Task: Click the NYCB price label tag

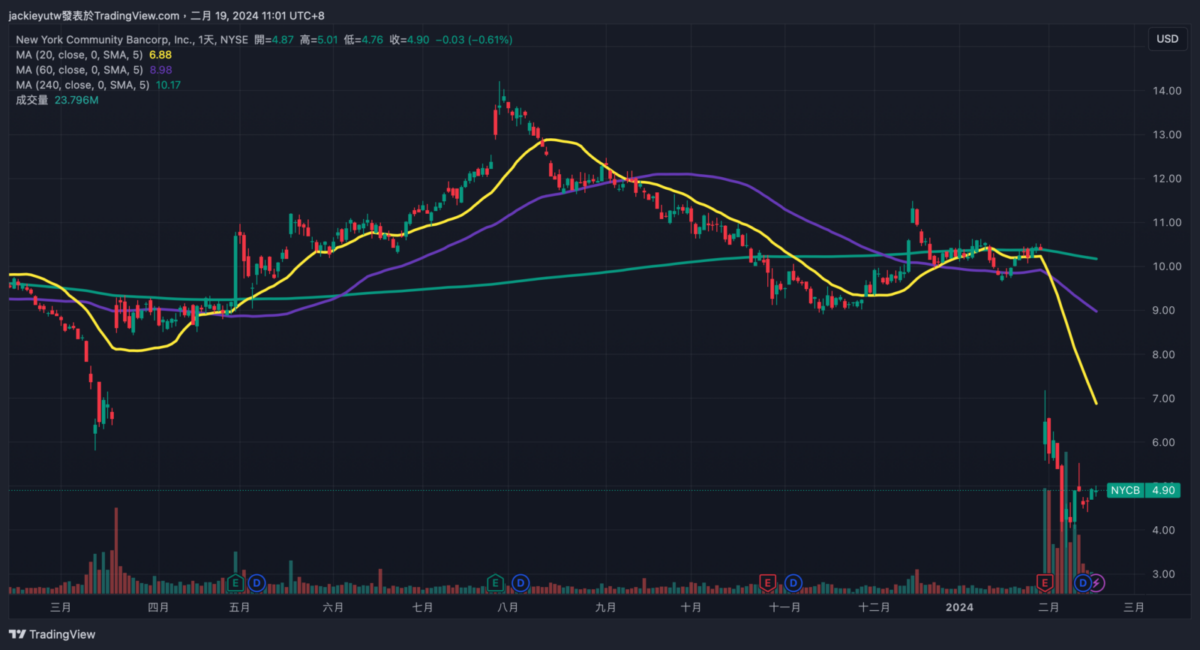Action: click(x=1125, y=490)
